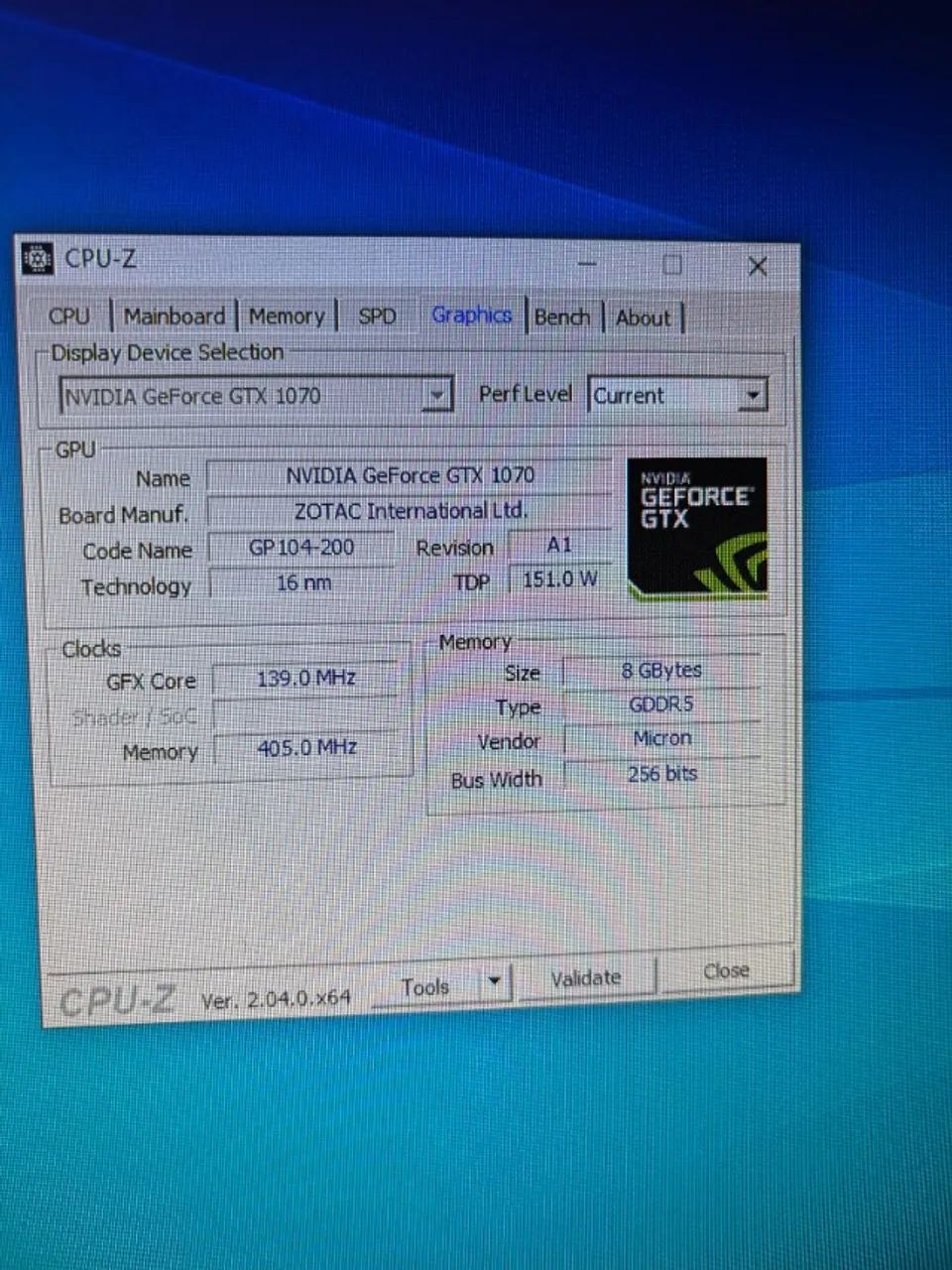Click the GPU Name field

(x=410, y=476)
